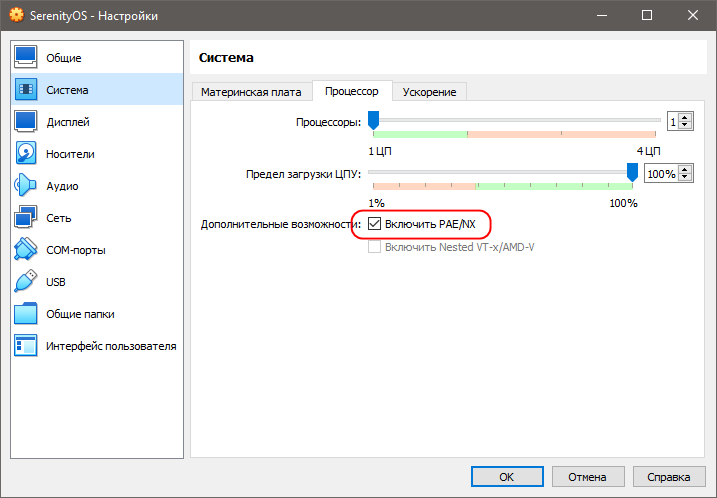
Task: Open the Общие папки settings category
Action: tap(97, 314)
